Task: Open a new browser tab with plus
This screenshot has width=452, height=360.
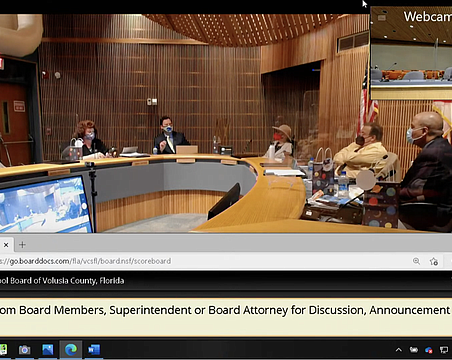Action: click(22, 245)
